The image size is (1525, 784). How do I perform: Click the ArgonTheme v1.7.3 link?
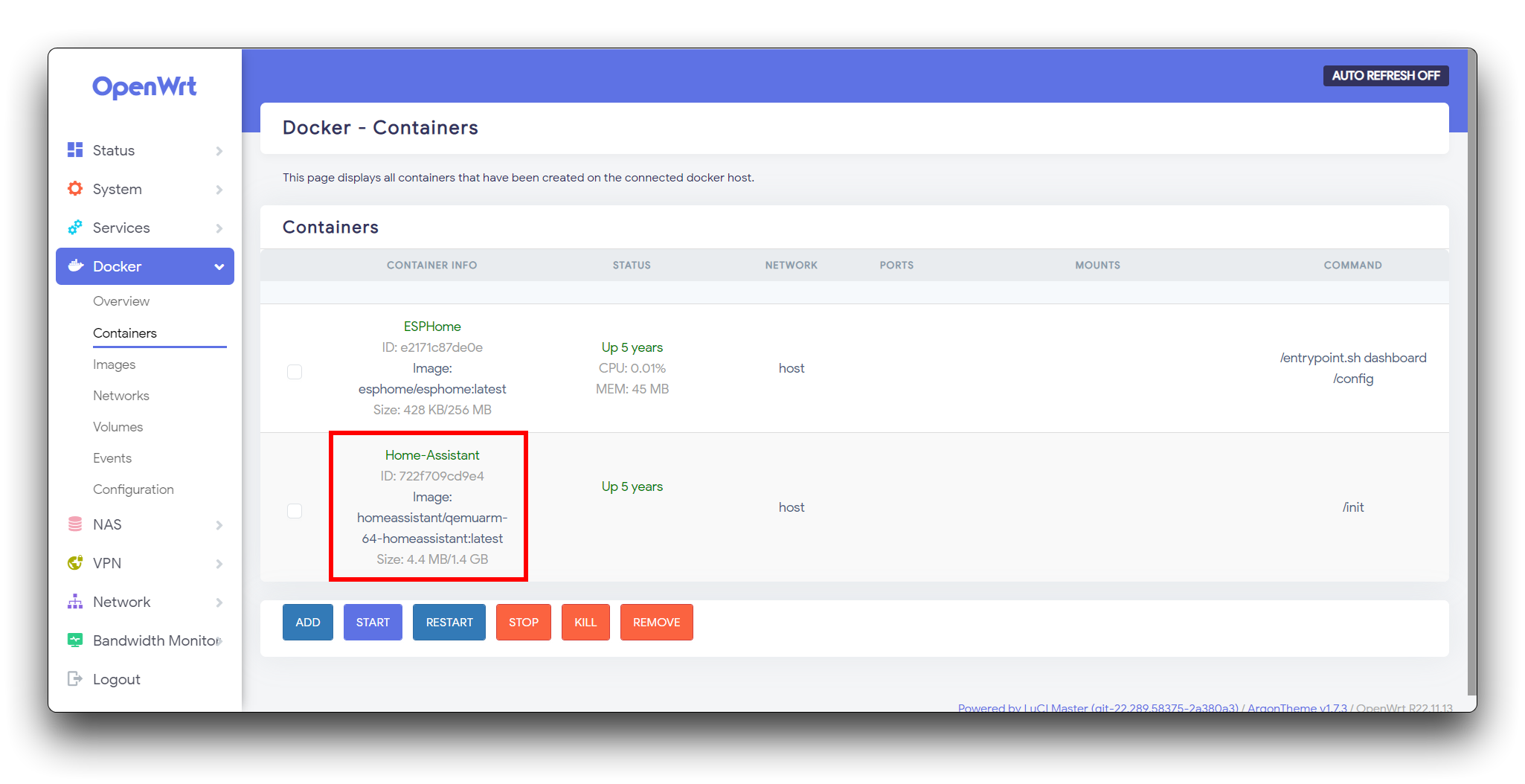point(1297,707)
